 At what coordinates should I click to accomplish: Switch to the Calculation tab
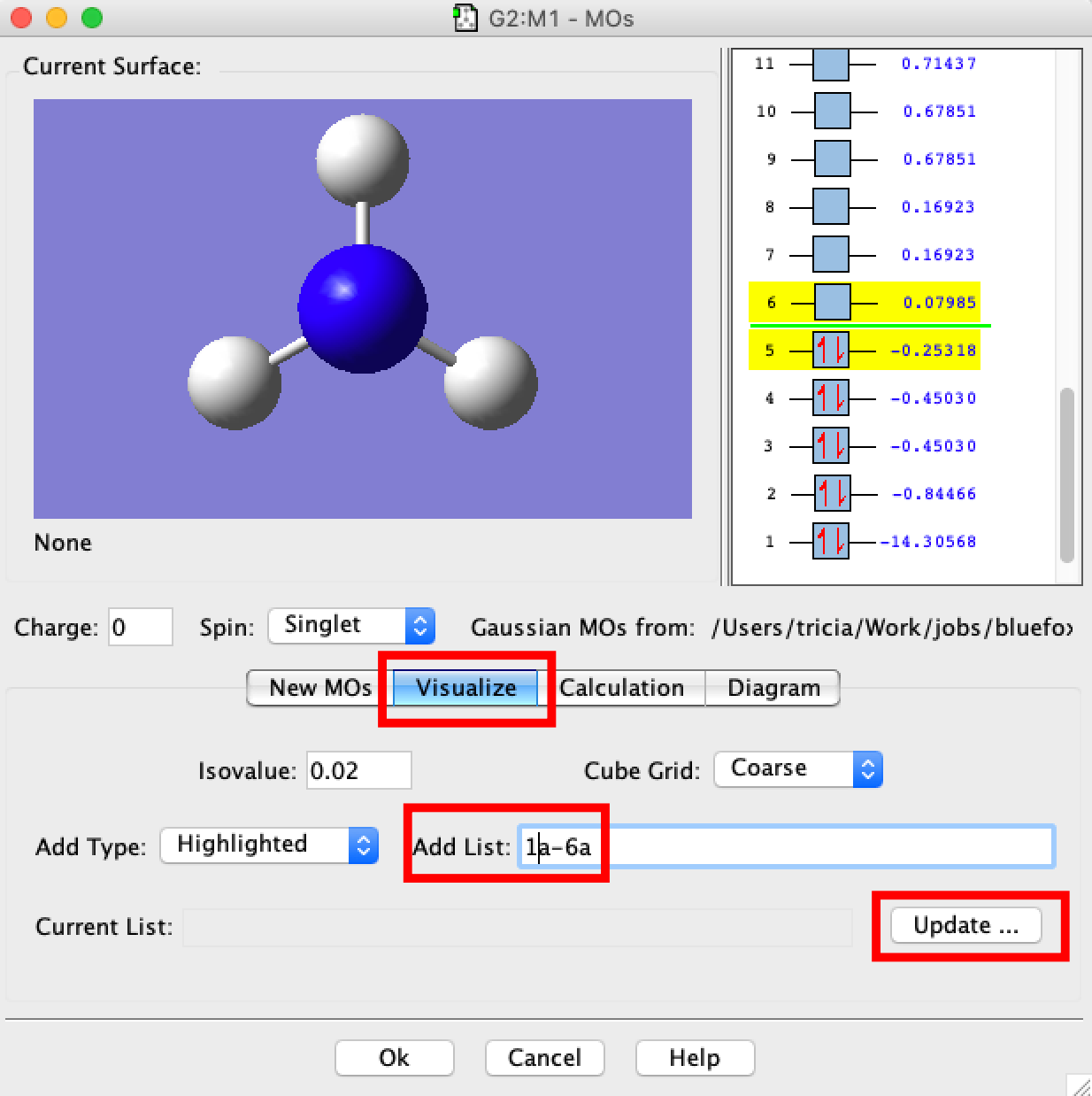coord(625,688)
